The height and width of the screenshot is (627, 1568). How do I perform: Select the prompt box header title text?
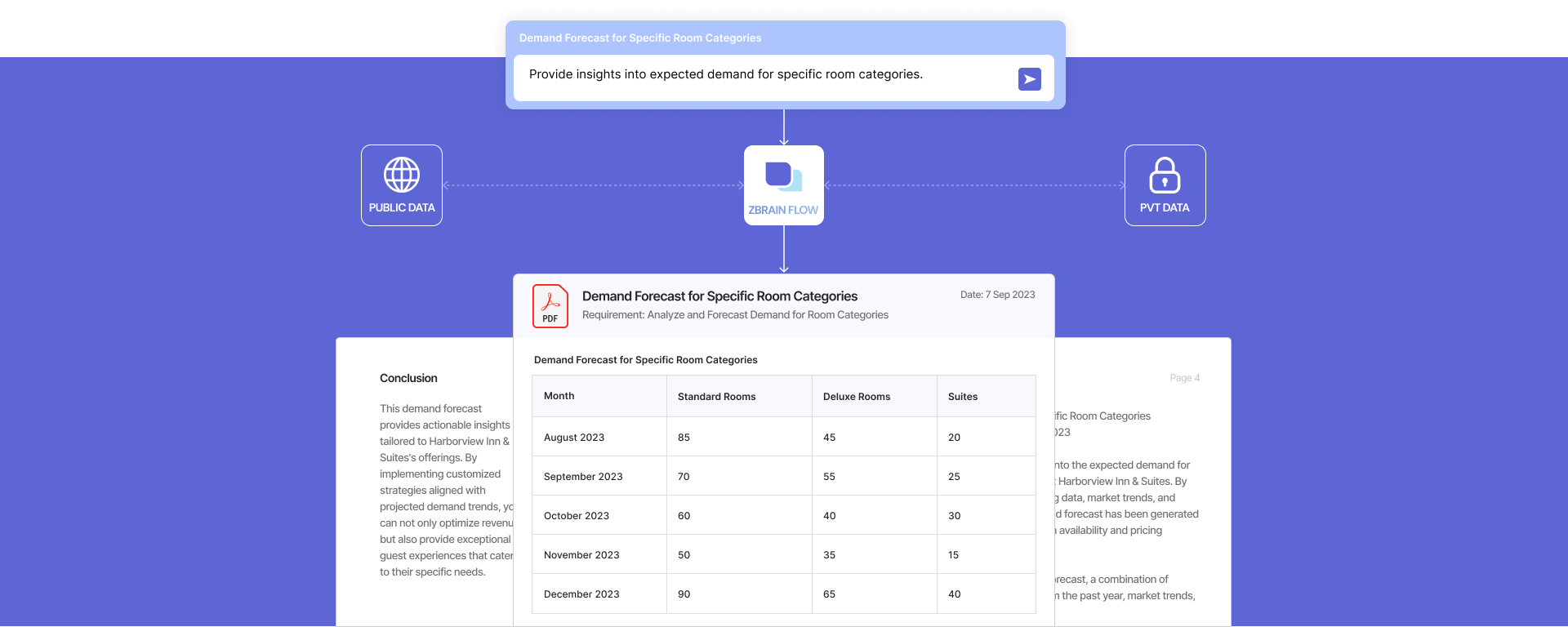[640, 38]
